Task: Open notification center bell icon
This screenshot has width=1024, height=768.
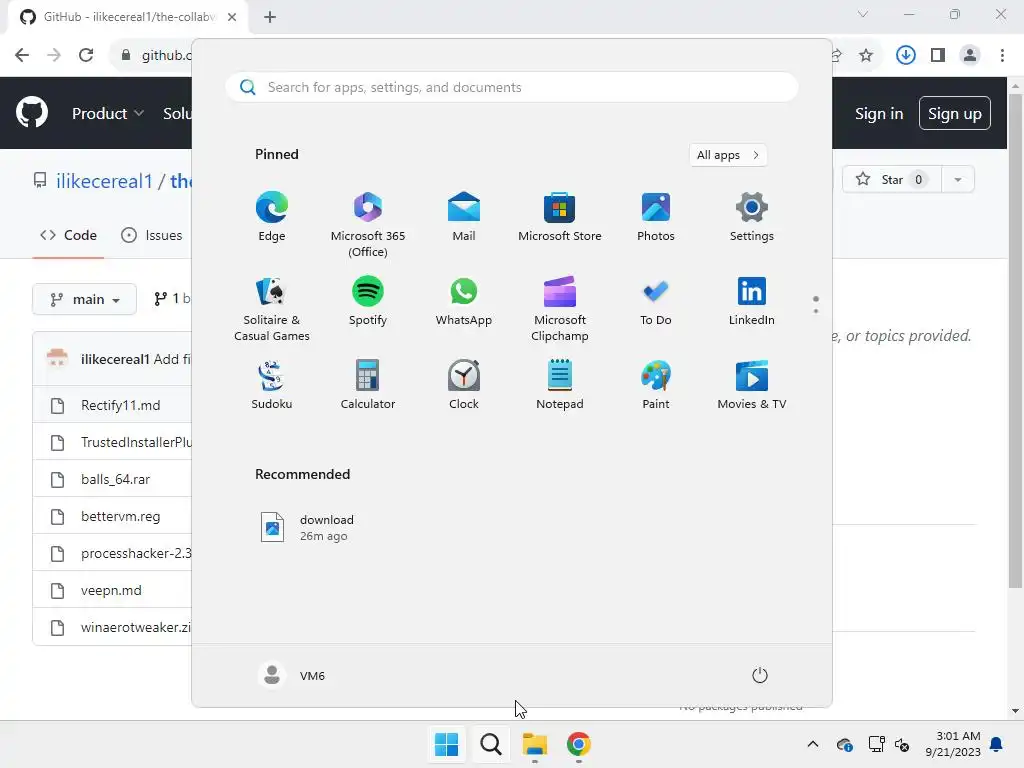Action: [x=997, y=744]
